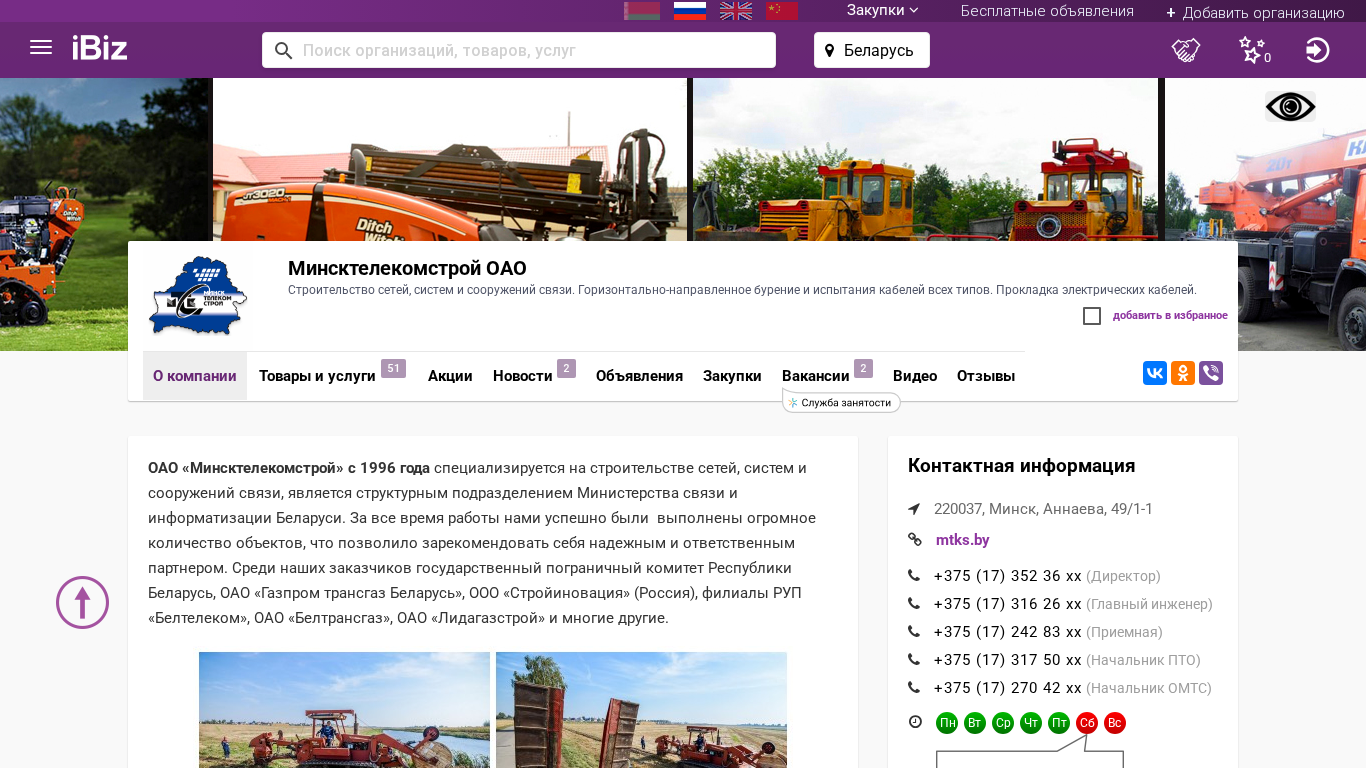Focus the organizations search field

519,50
